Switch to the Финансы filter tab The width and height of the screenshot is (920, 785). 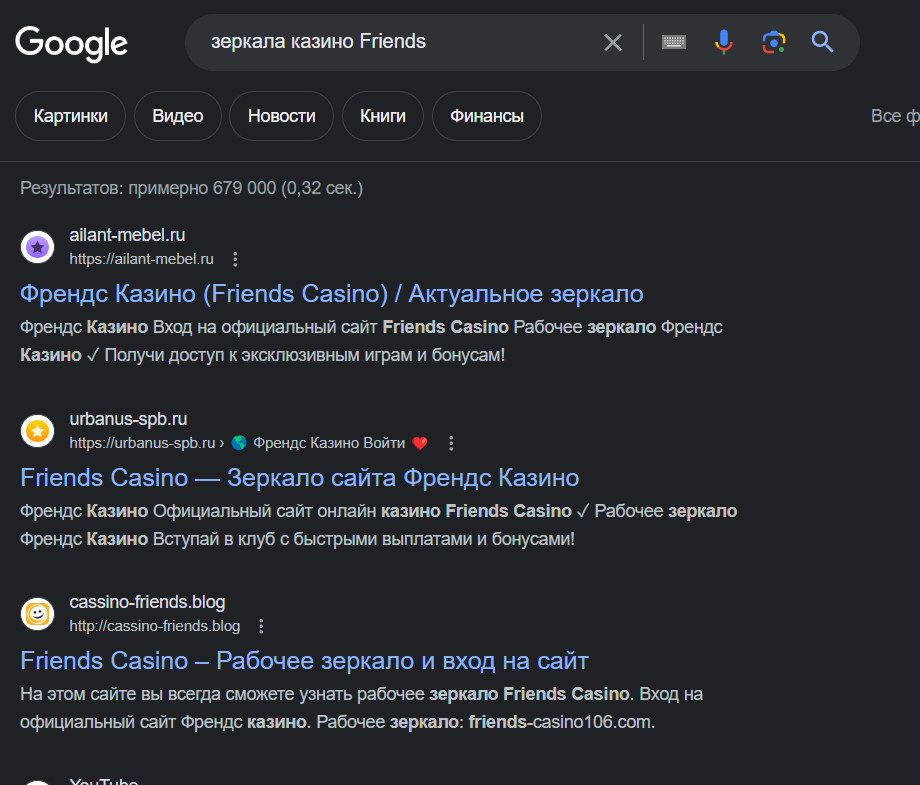487,116
